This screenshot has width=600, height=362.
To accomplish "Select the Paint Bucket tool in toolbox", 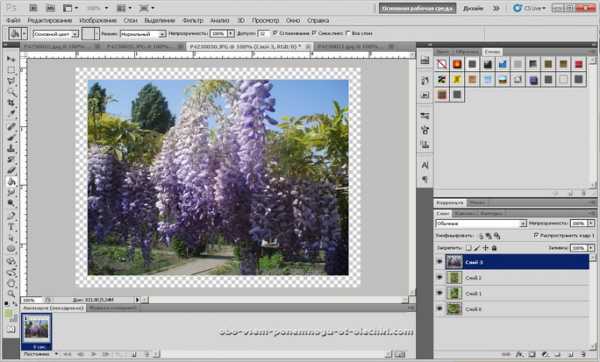I will [11, 181].
